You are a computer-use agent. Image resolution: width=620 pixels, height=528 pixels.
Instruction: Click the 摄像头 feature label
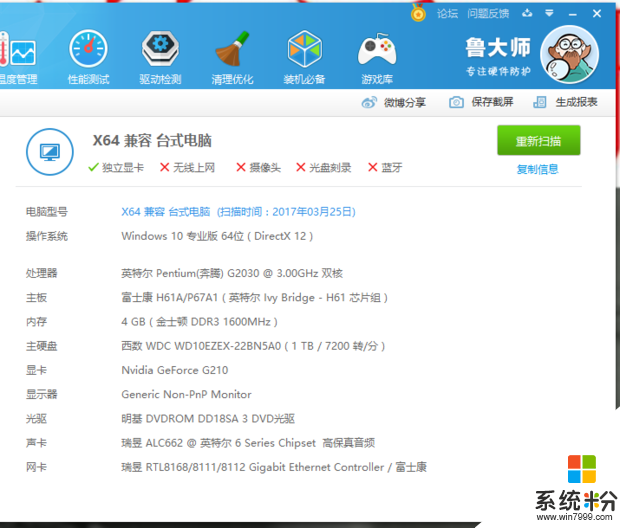click(265, 168)
